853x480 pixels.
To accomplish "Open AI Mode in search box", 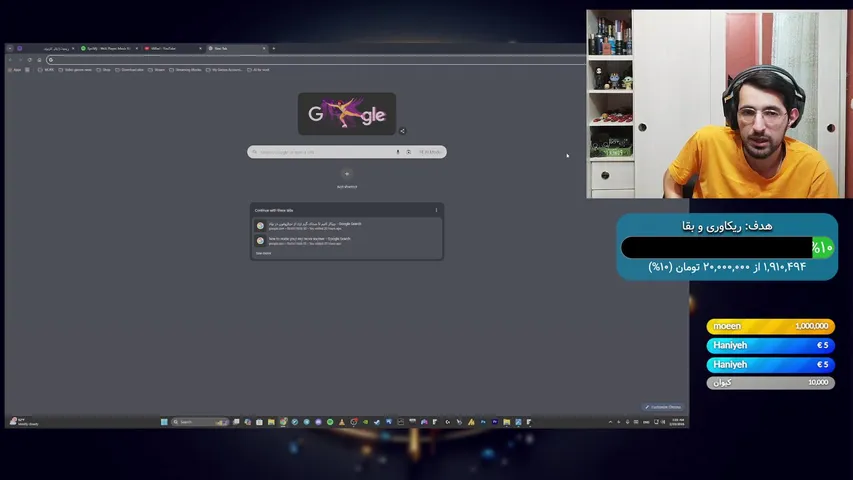I will 430,152.
